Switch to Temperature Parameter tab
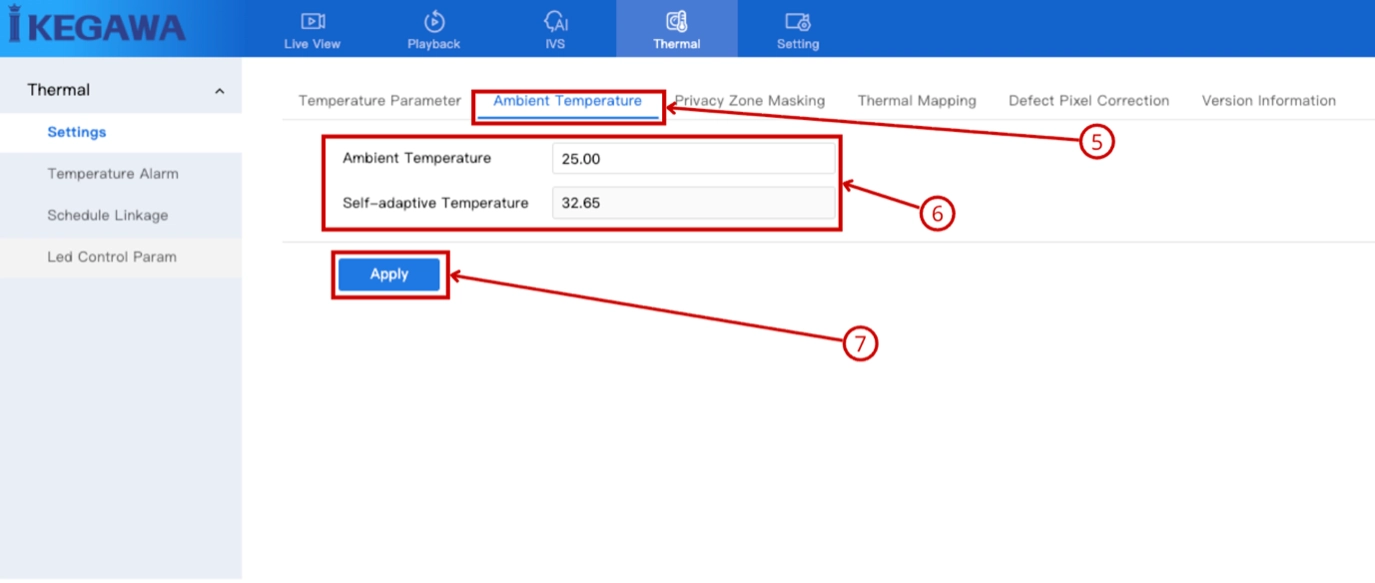The image size is (1375, 583). [380, 101]
